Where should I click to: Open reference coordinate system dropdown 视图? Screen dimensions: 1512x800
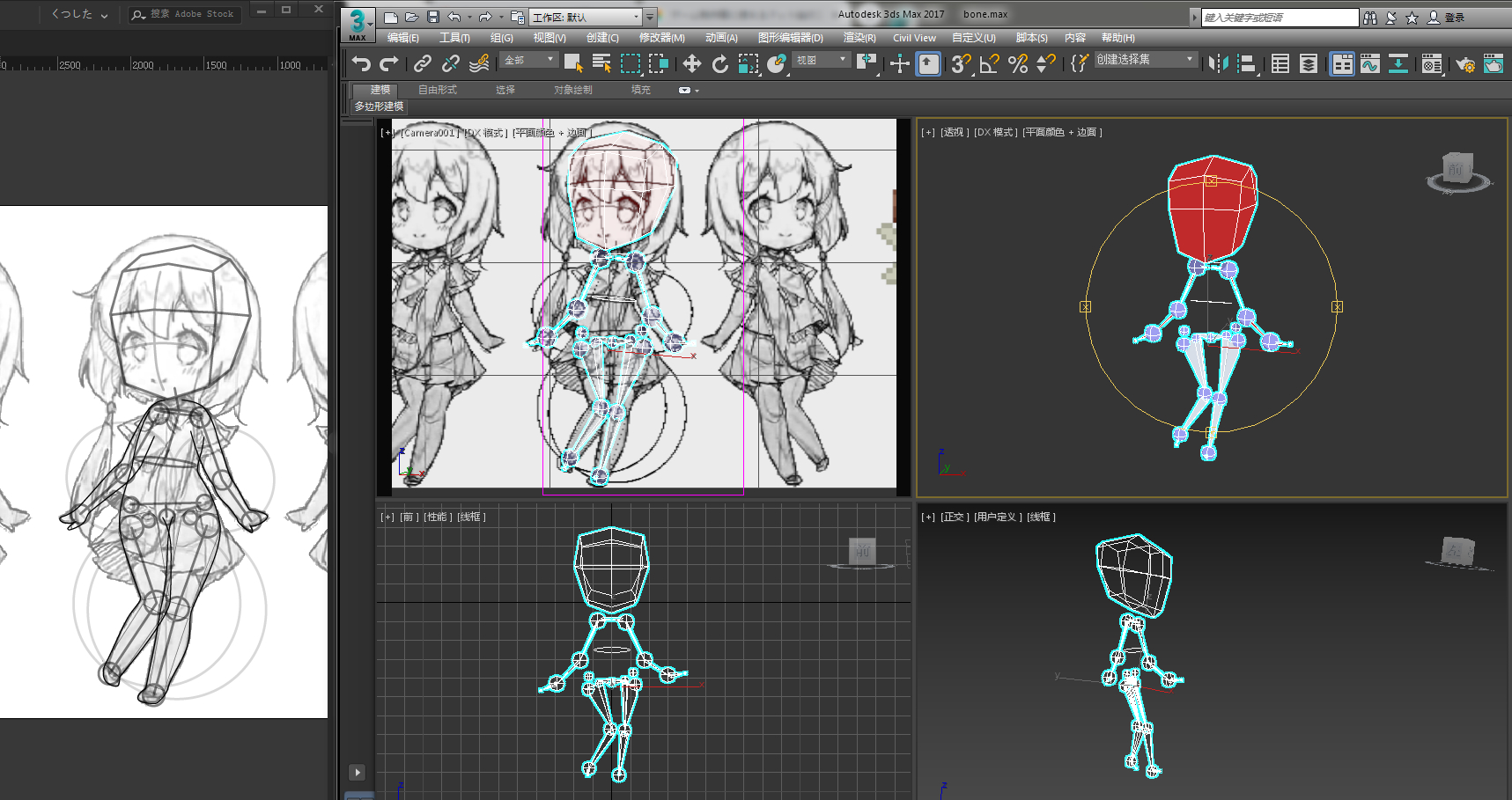pos(821,60)
